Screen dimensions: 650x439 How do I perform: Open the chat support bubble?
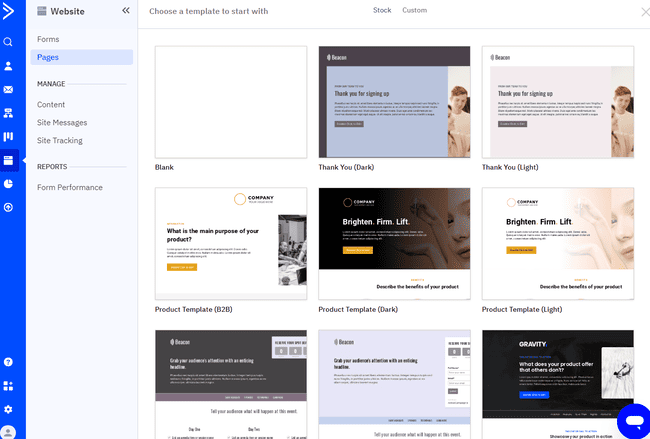click(632, 418)
